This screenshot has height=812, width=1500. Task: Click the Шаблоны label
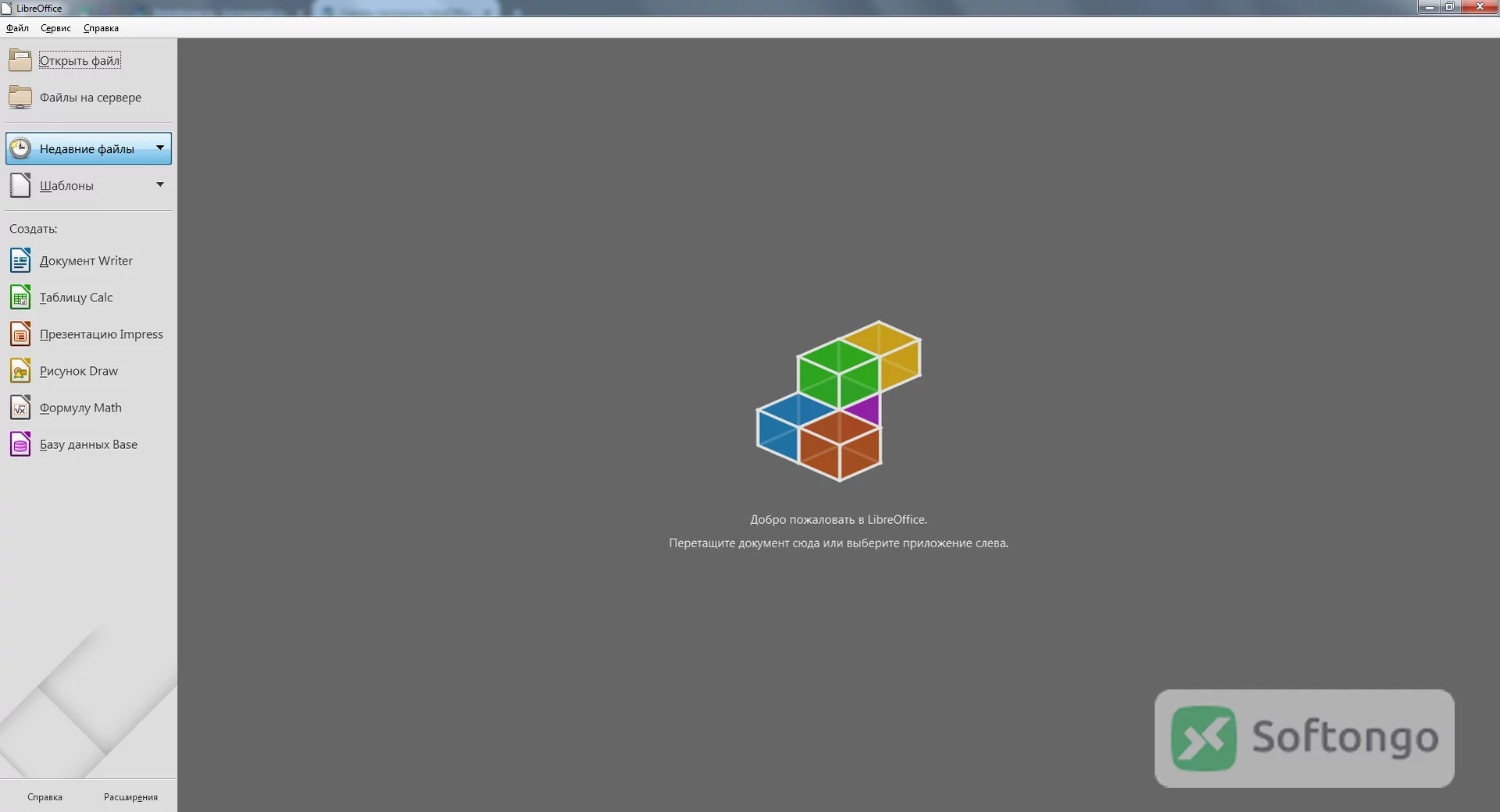(x=66, y=186)
